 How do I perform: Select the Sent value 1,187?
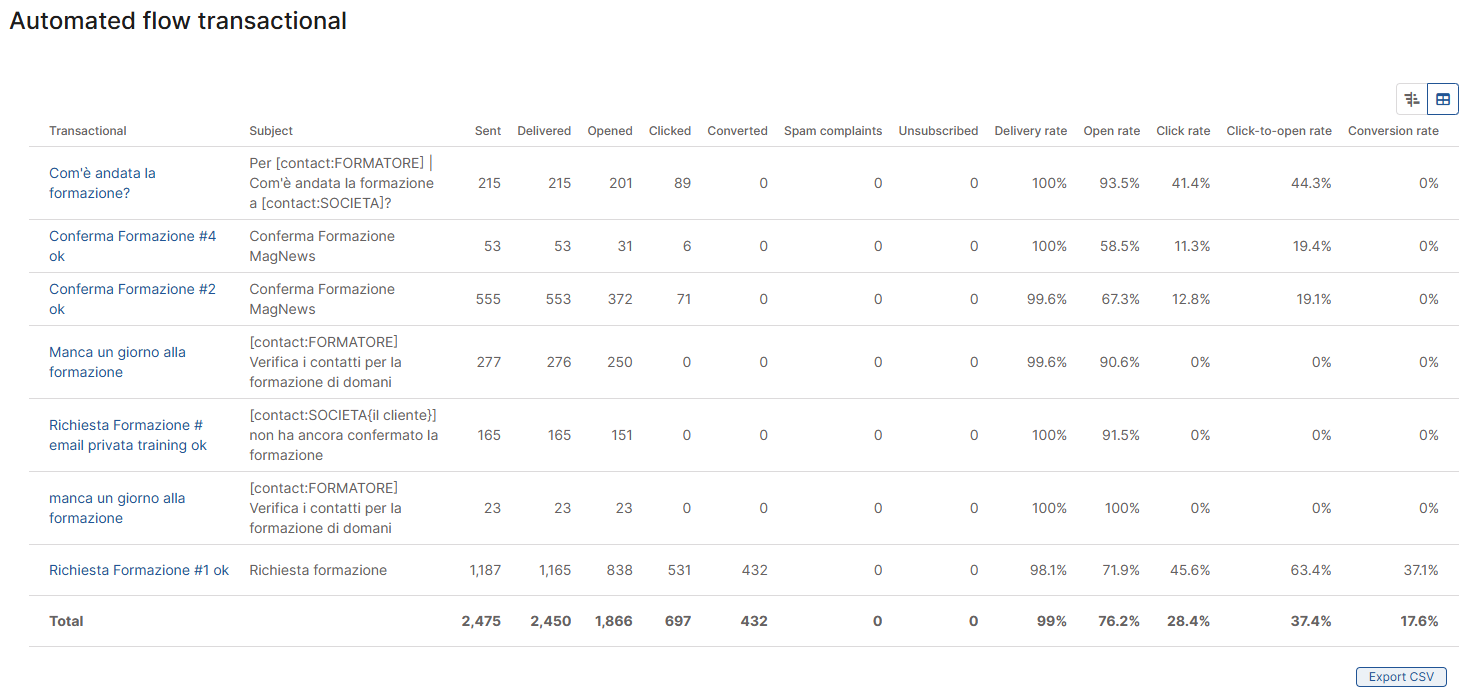tap(485, 570)
